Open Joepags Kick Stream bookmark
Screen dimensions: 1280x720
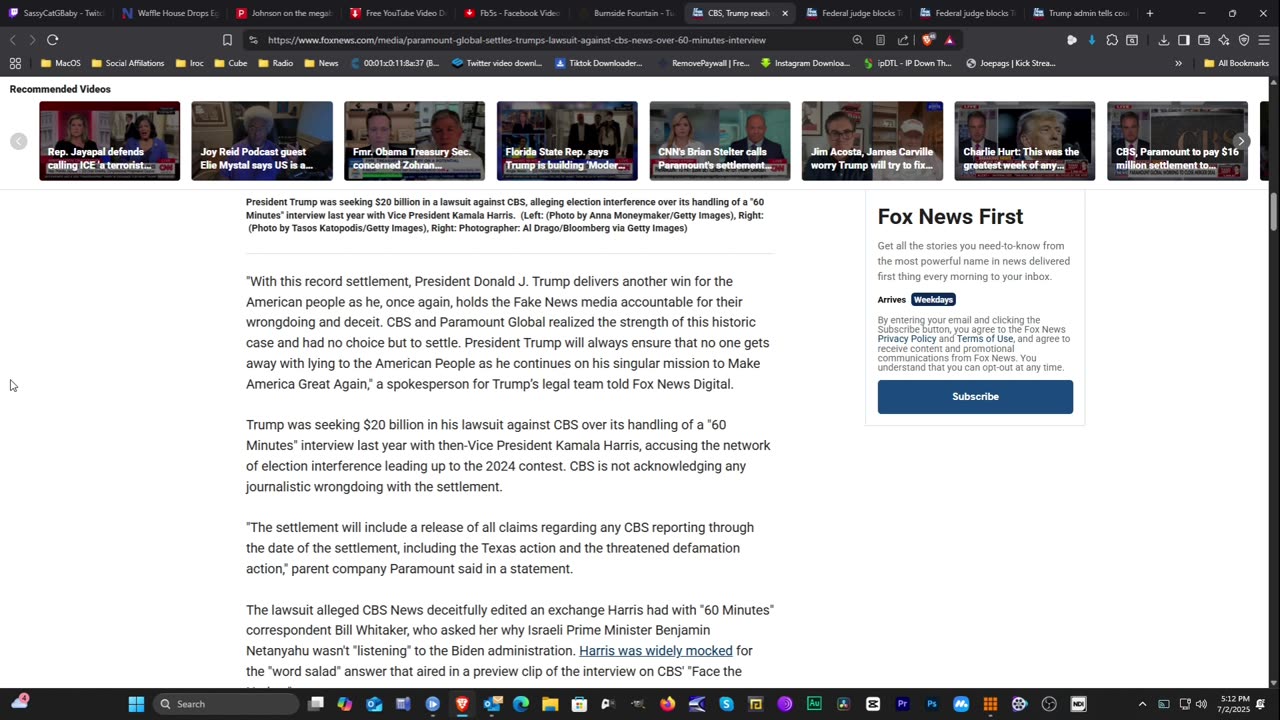[1009, 63]
